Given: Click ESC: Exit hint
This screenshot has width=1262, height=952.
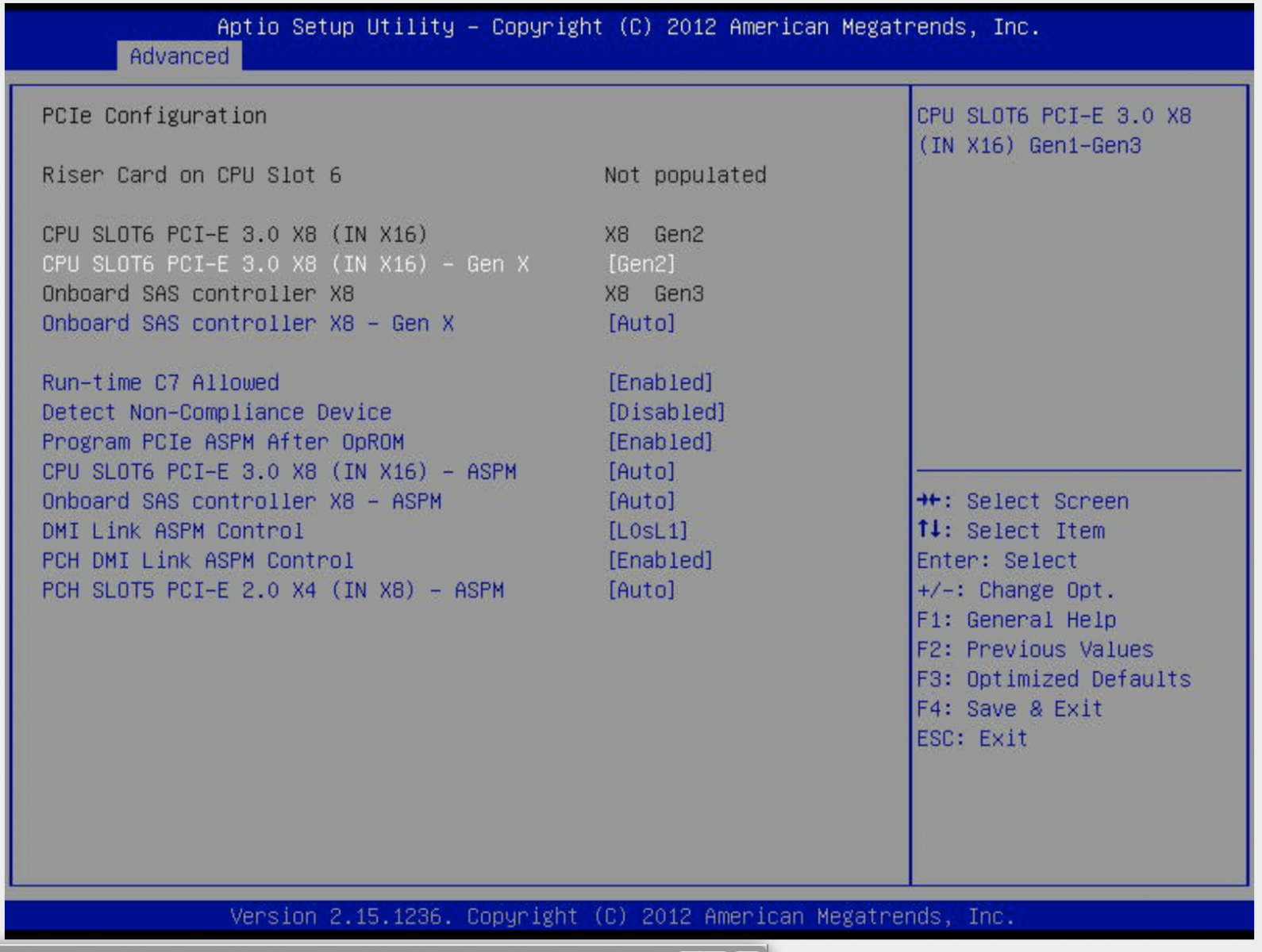Looking at the screenshot, I should pyautogui.click(x=972, y=739).
